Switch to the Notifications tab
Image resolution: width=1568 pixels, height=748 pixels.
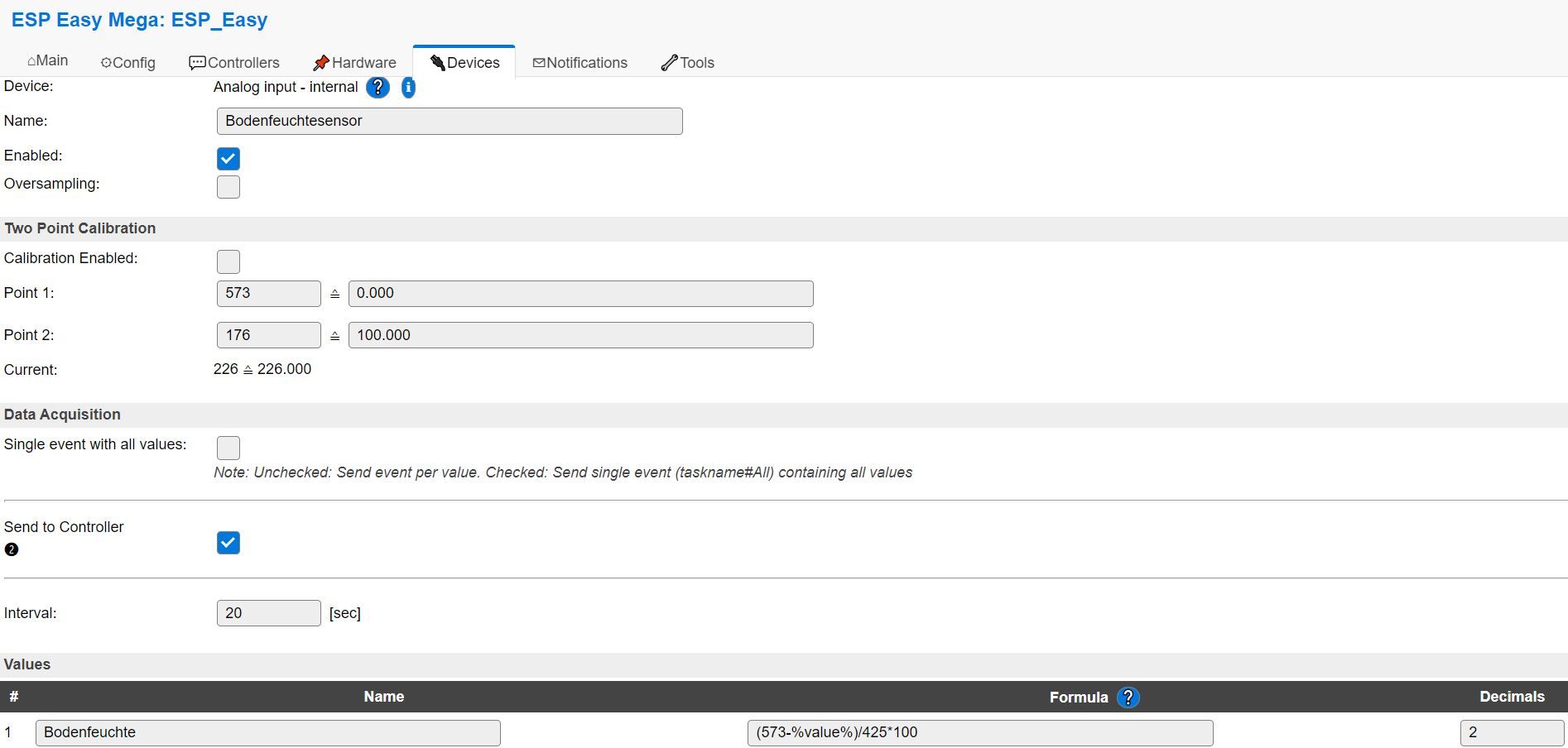580,63
